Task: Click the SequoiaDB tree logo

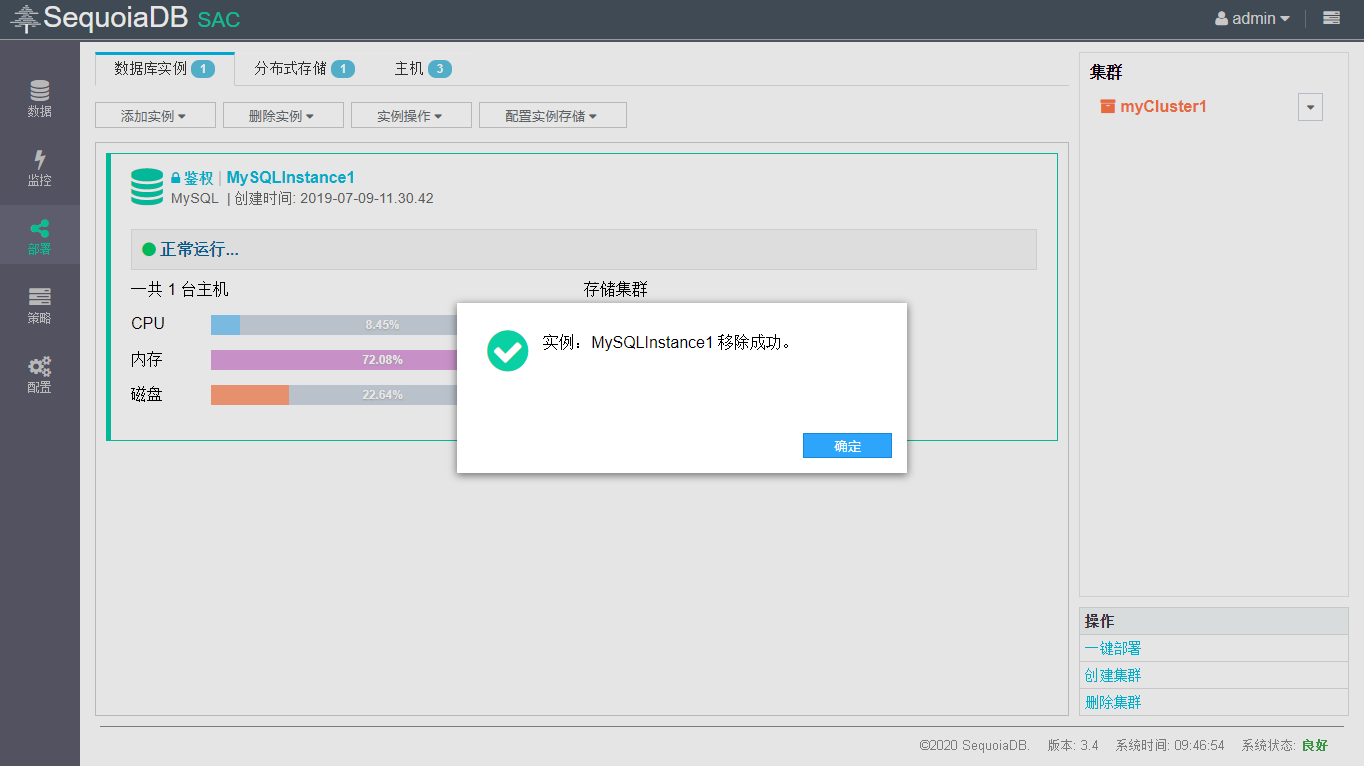Action: [x=25, y=18]
